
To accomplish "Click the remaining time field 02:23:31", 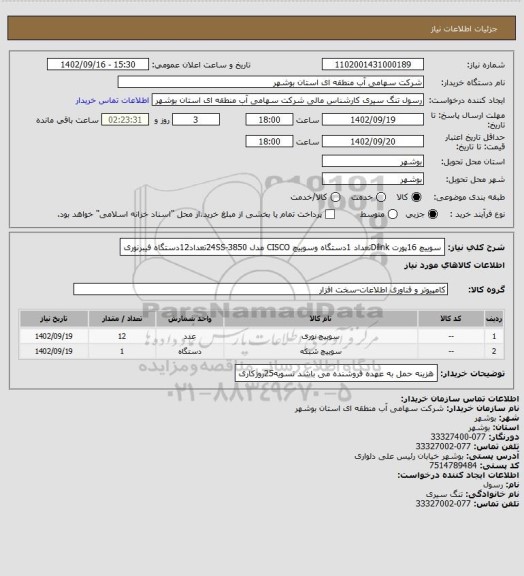I will [125, 120].
